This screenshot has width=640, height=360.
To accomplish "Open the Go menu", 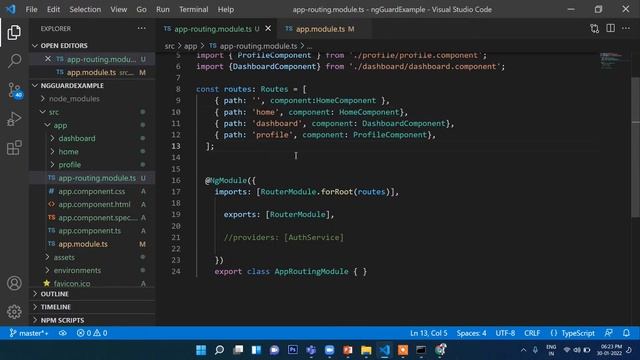I will 141,9.
